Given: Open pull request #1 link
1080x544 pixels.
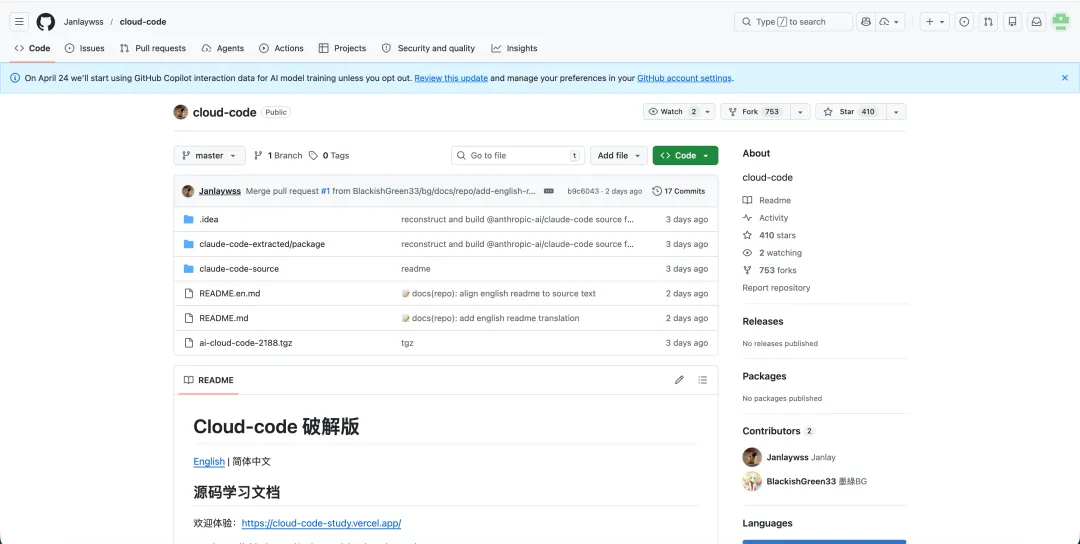Looking at the screenshot, I should click(325, 191).
